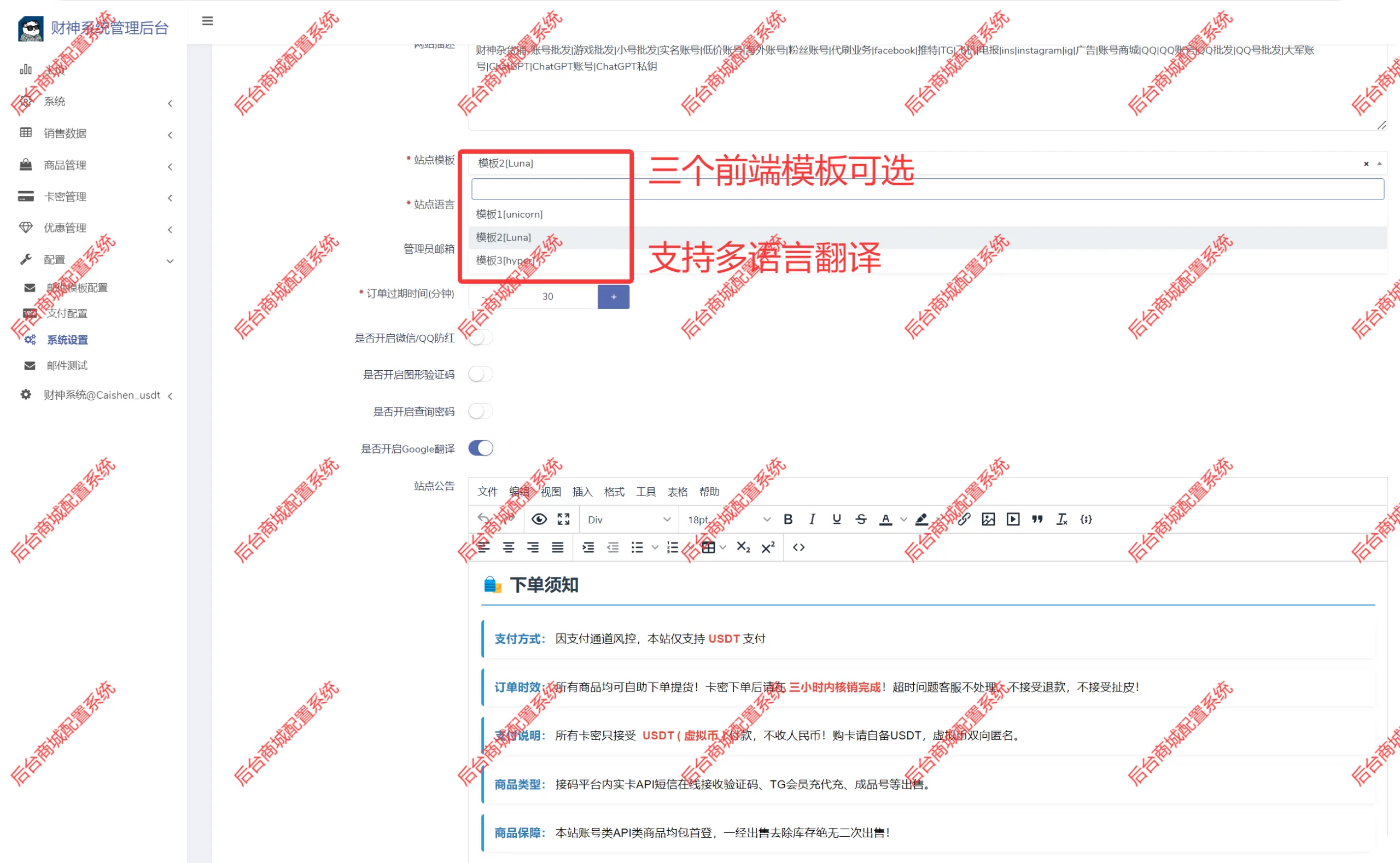1400x863 pixels.
Task: Click the blockquote icon
Action: tap(1037, 519)
